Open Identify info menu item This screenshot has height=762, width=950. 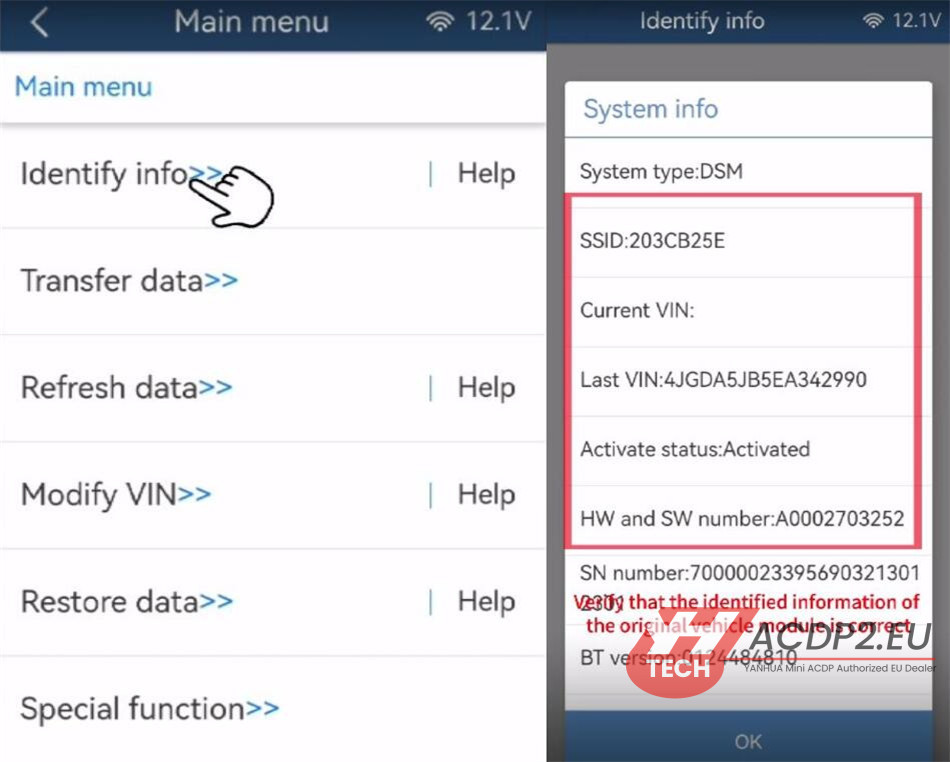[120, 175]
